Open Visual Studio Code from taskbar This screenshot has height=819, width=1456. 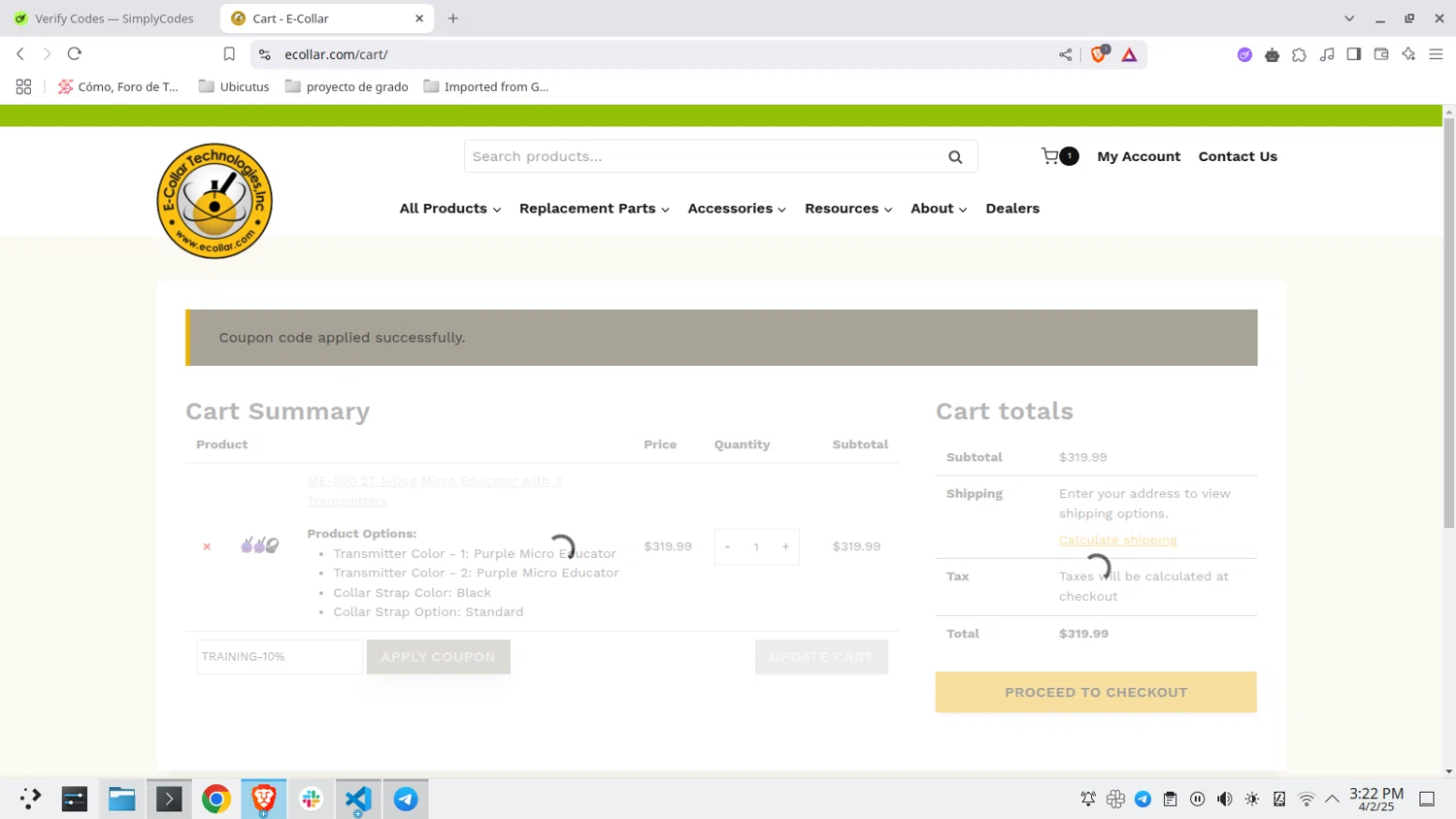pos(358,799)
